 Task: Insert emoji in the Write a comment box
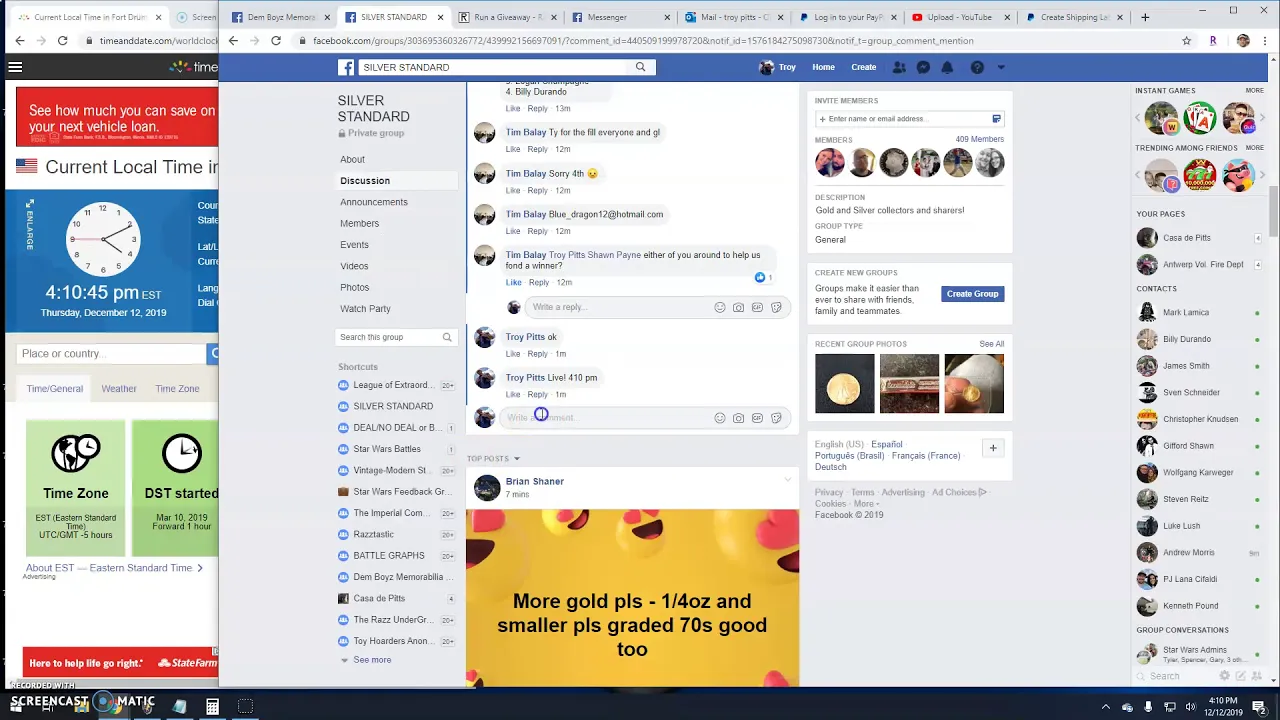pos(719,418)
